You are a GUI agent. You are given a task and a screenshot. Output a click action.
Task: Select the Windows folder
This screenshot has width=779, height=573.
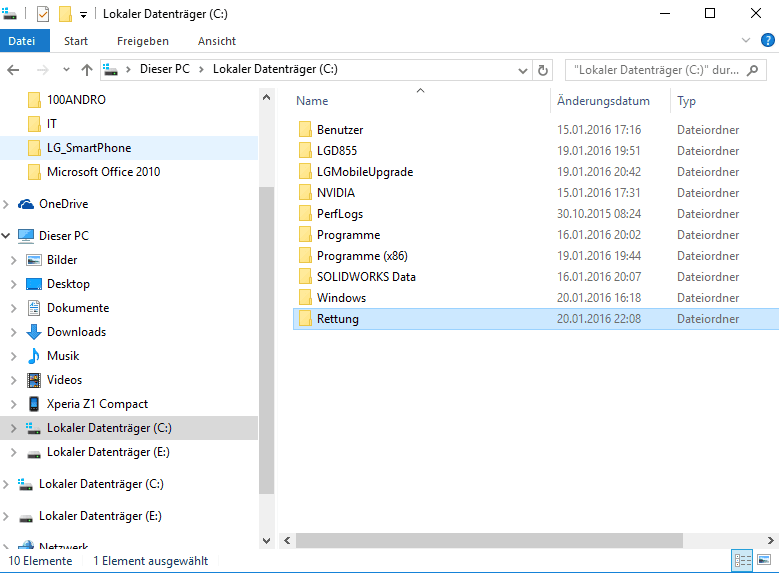[341, 298]
